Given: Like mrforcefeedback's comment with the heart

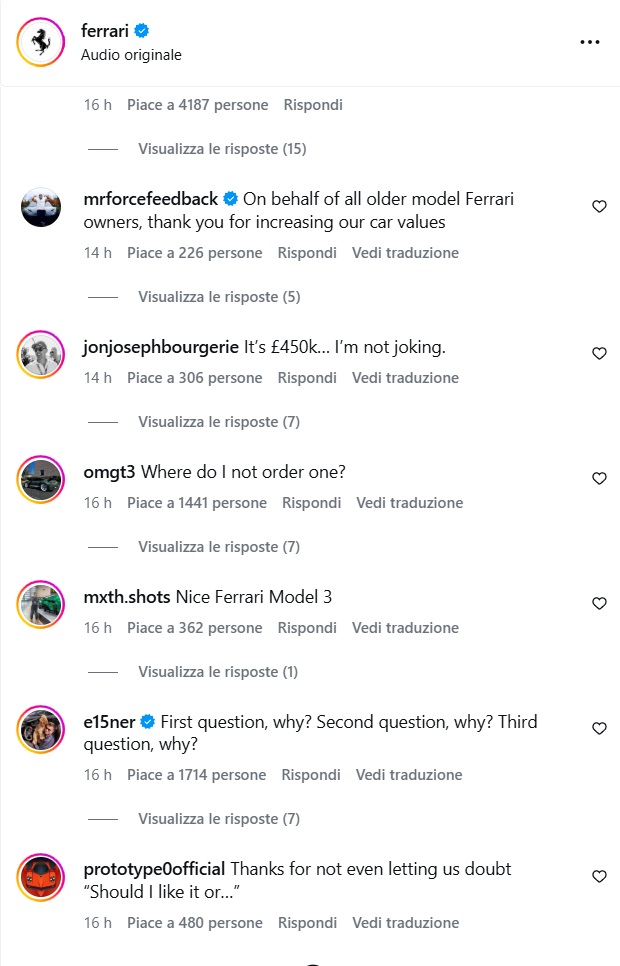Looking at the screenshot, I should point(599,206).
